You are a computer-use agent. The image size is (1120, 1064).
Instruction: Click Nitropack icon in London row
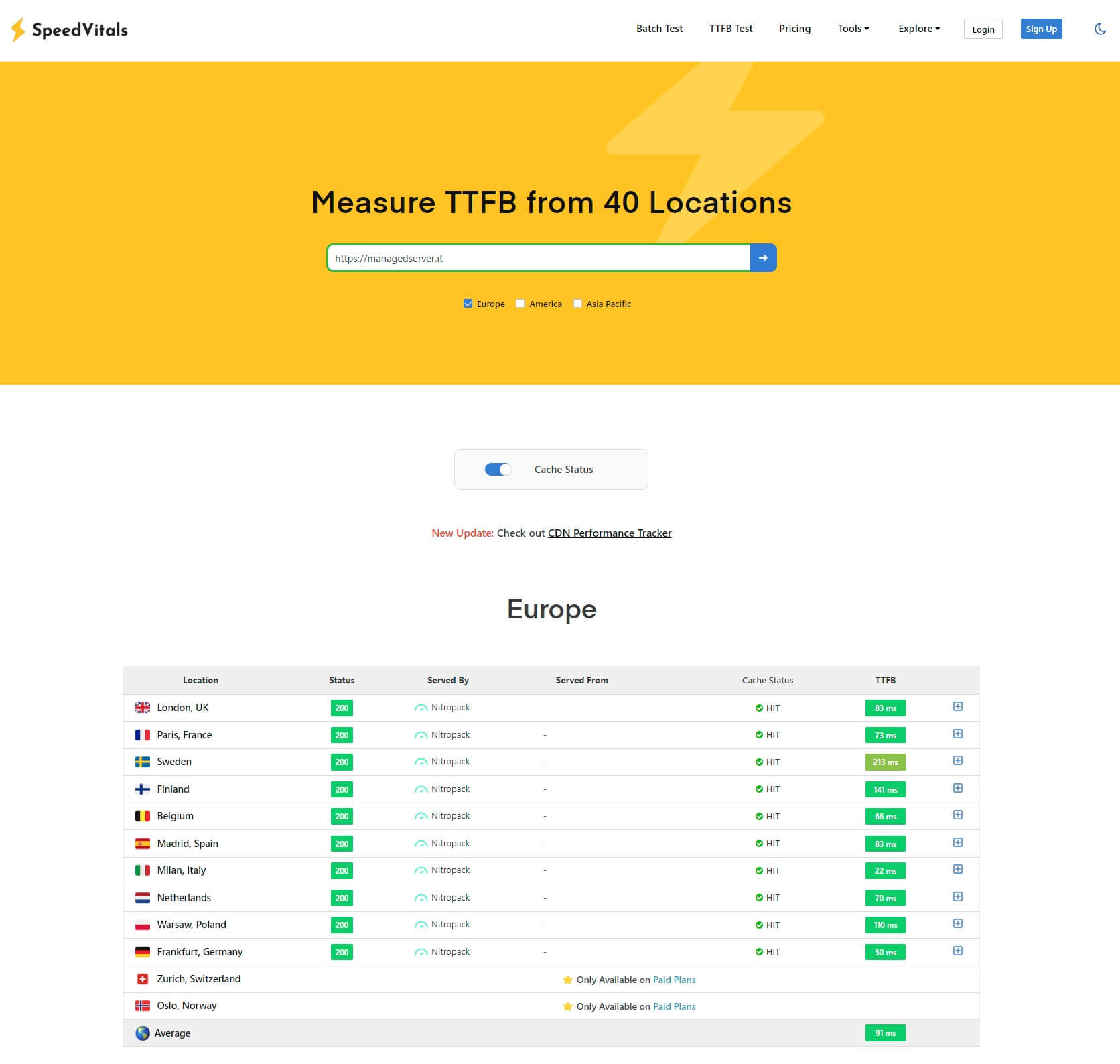[421, 708]
